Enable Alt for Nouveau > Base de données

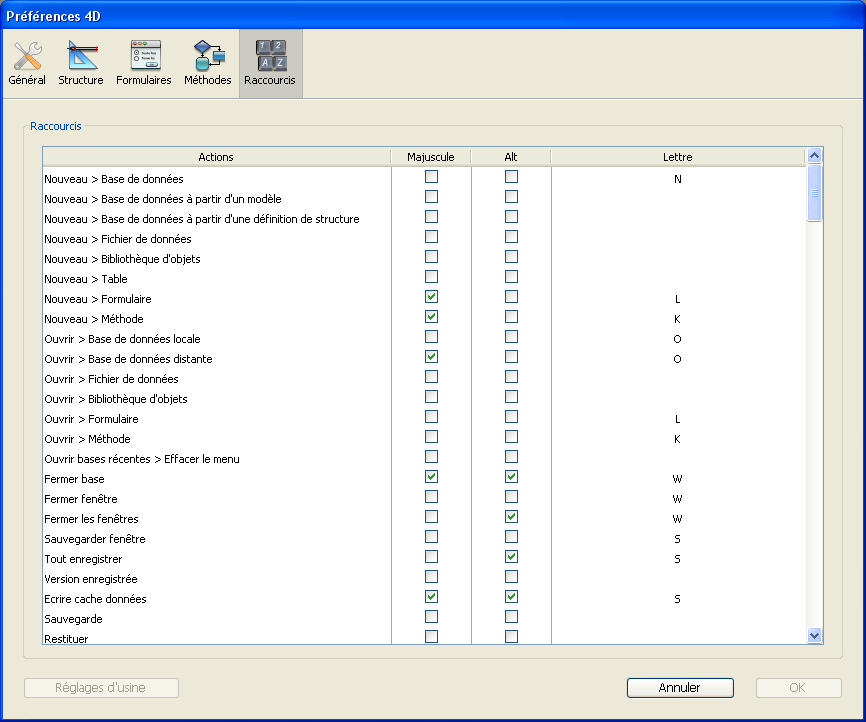click(511, 177)
